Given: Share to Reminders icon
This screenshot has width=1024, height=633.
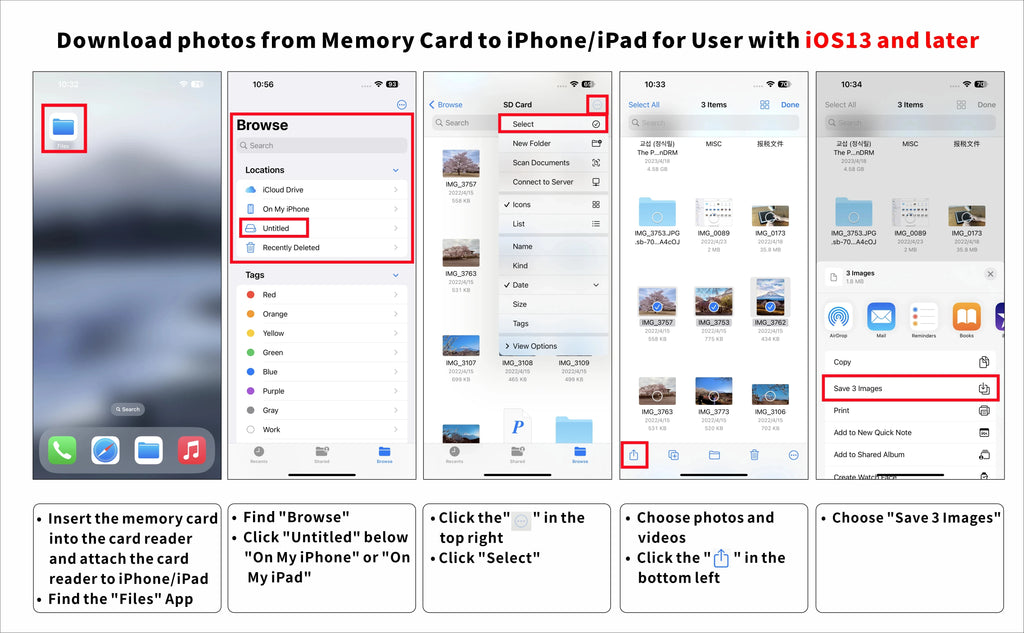Looking at the screenshot, I should [923, 317].
